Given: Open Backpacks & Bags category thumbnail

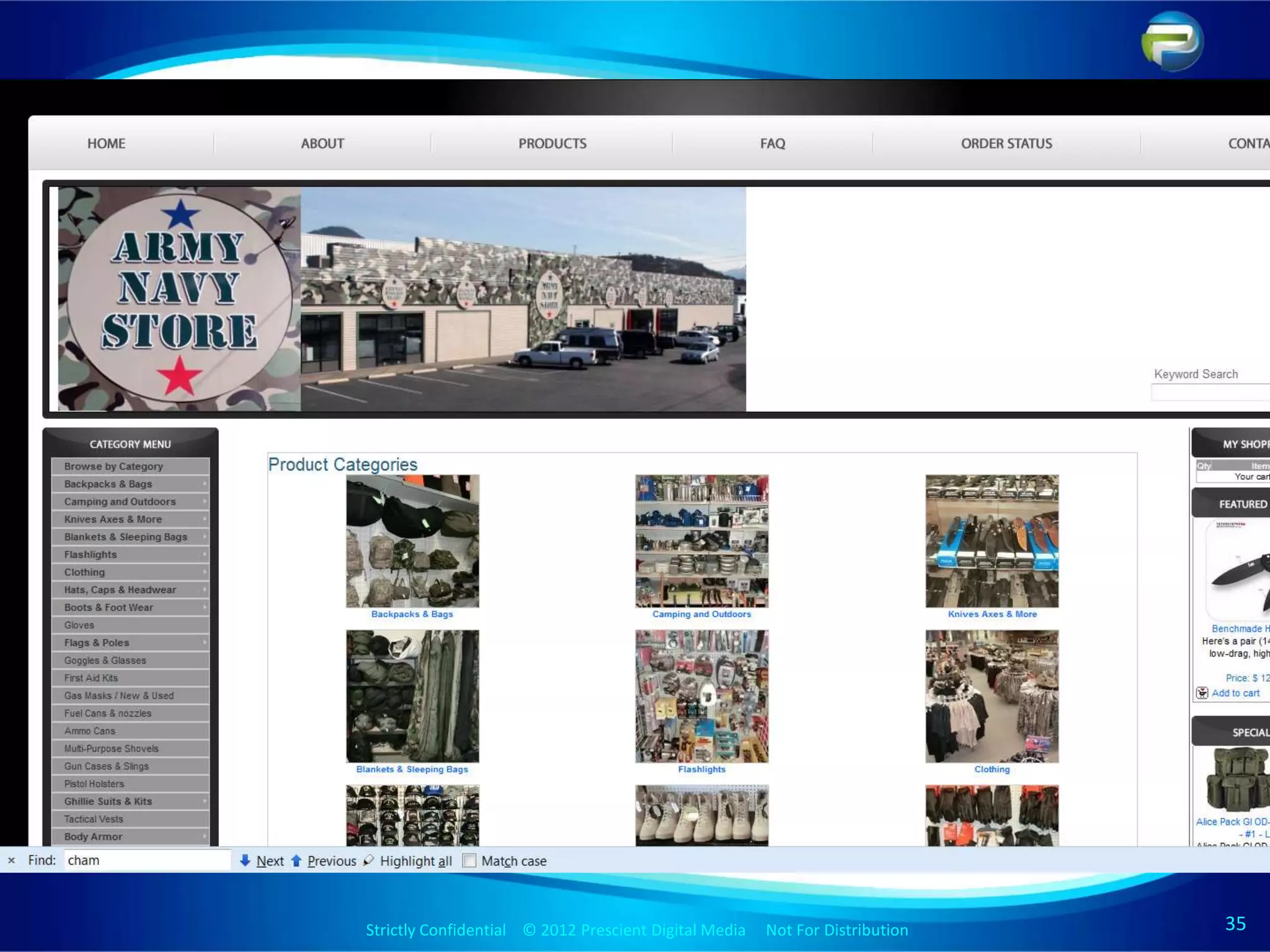Looking at the screenshot, I should (x=412, y=541).
